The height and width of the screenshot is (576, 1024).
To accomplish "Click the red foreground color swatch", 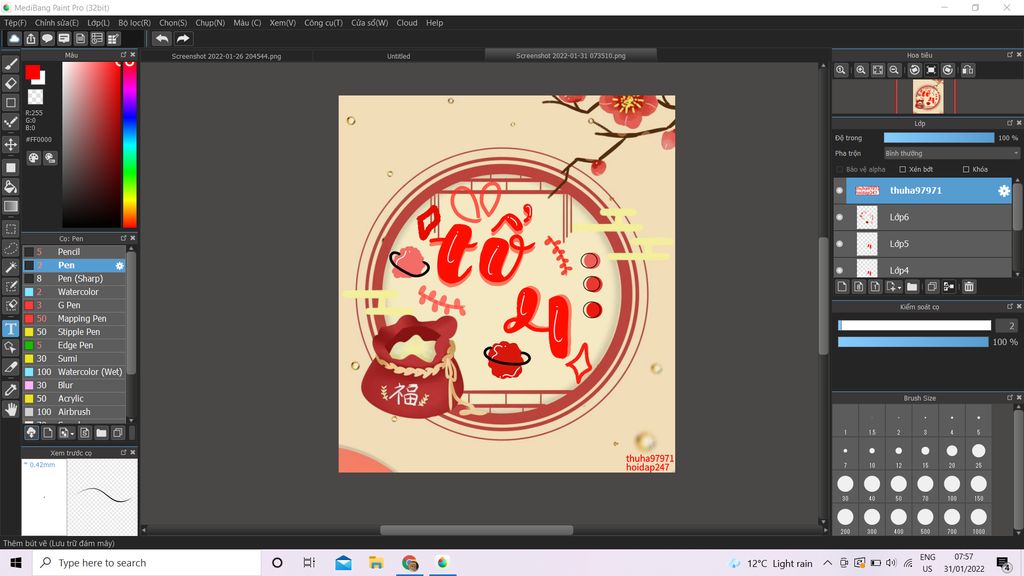I will (32, 72).
